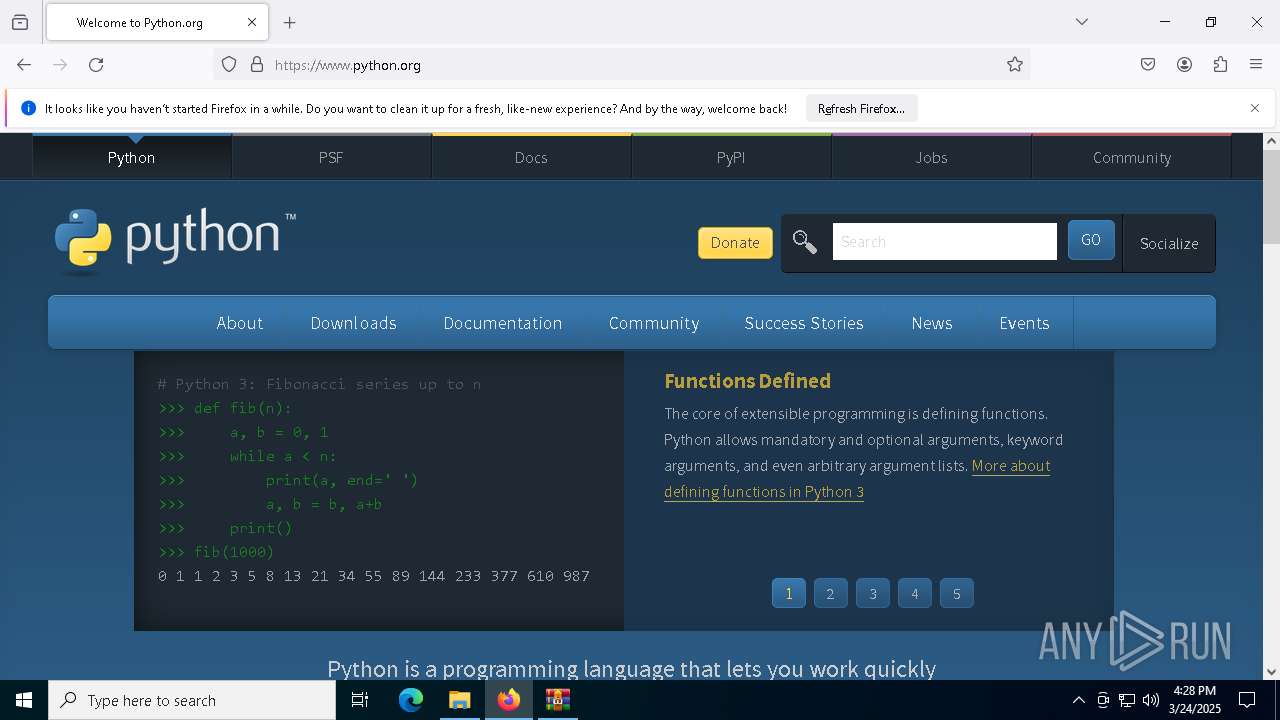Open a new browser tab

click(290, 22)
